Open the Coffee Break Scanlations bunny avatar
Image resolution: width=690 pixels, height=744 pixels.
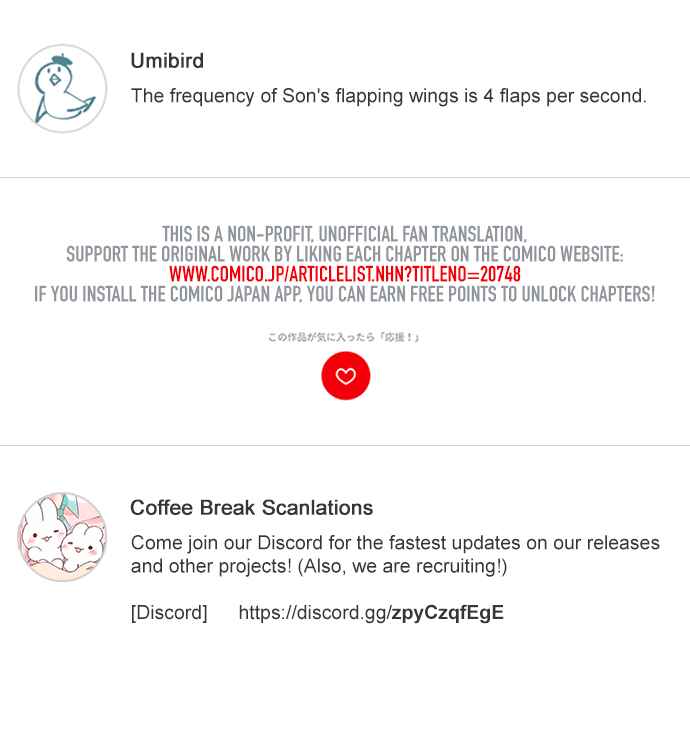pyautogui.click(x=62, y=537)
